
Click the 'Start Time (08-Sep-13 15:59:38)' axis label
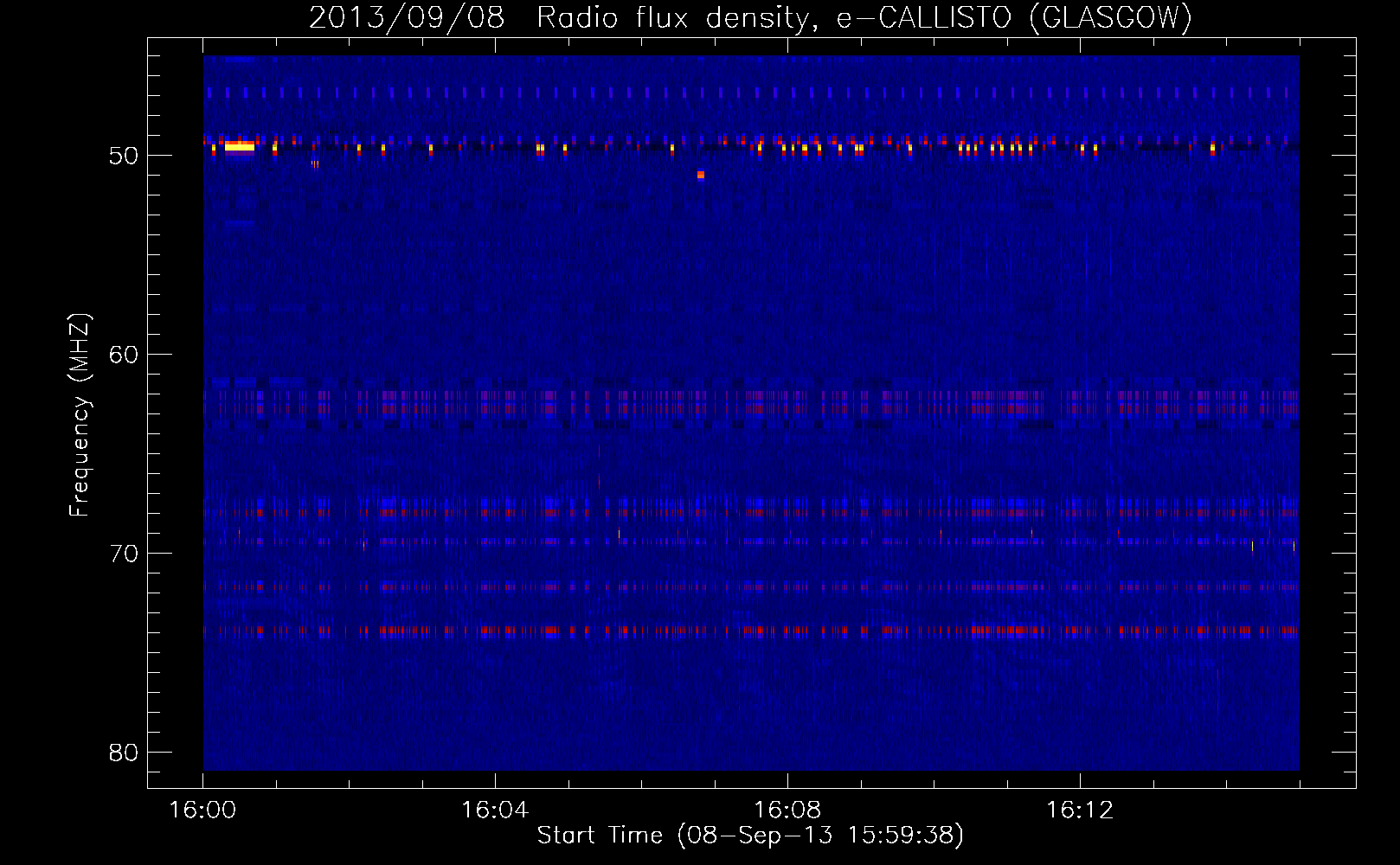tap(750, 836)
